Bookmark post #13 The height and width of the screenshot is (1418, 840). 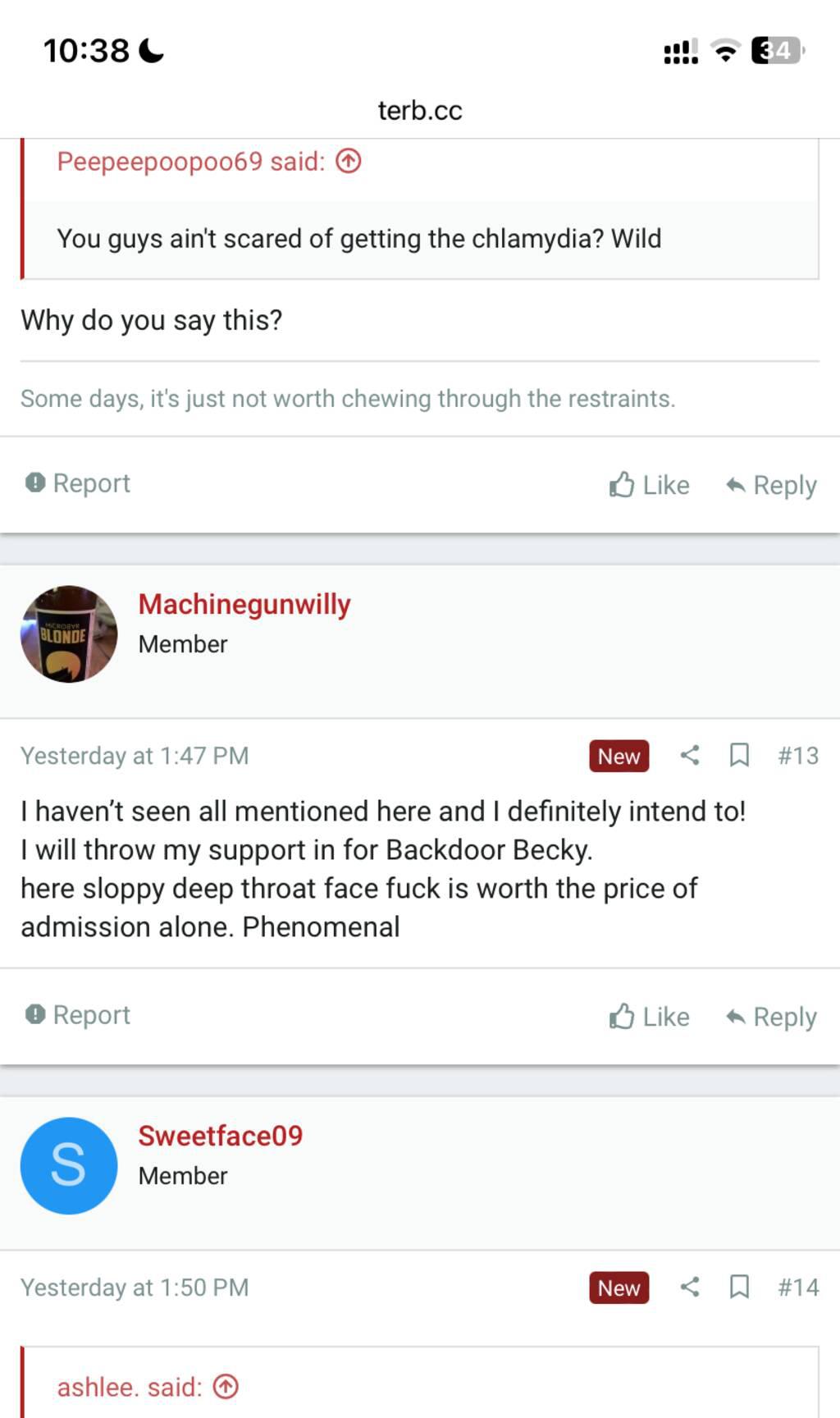[x=739, y=755]
